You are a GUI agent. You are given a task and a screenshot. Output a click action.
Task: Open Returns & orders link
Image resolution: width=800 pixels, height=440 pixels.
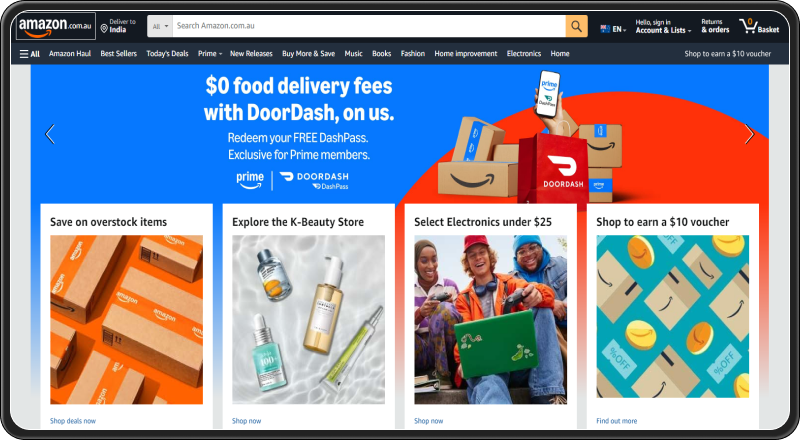715,26
